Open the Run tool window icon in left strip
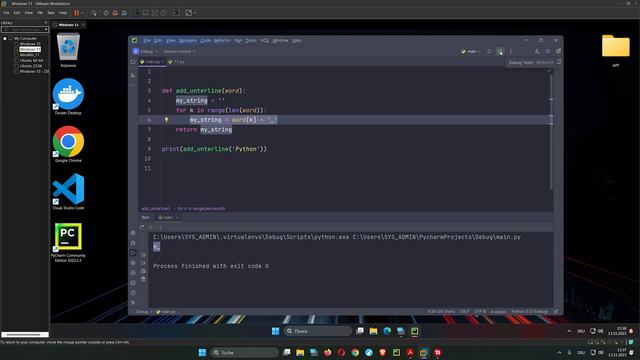 pyautogui.click(x=133, y=253)
